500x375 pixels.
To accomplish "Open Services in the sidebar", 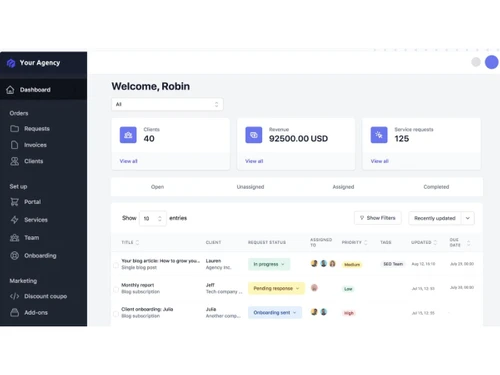I will (x=36, y=220).
